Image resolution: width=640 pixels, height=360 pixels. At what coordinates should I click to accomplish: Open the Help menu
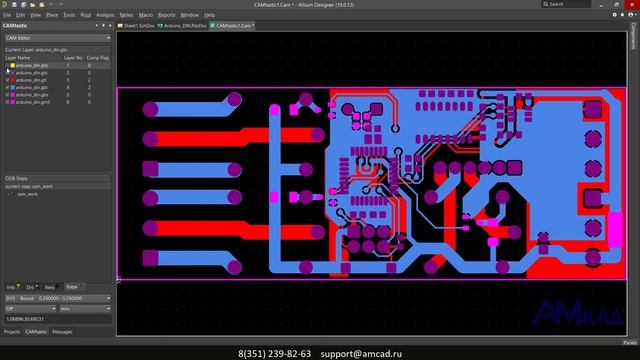click(x=209, y=15)
